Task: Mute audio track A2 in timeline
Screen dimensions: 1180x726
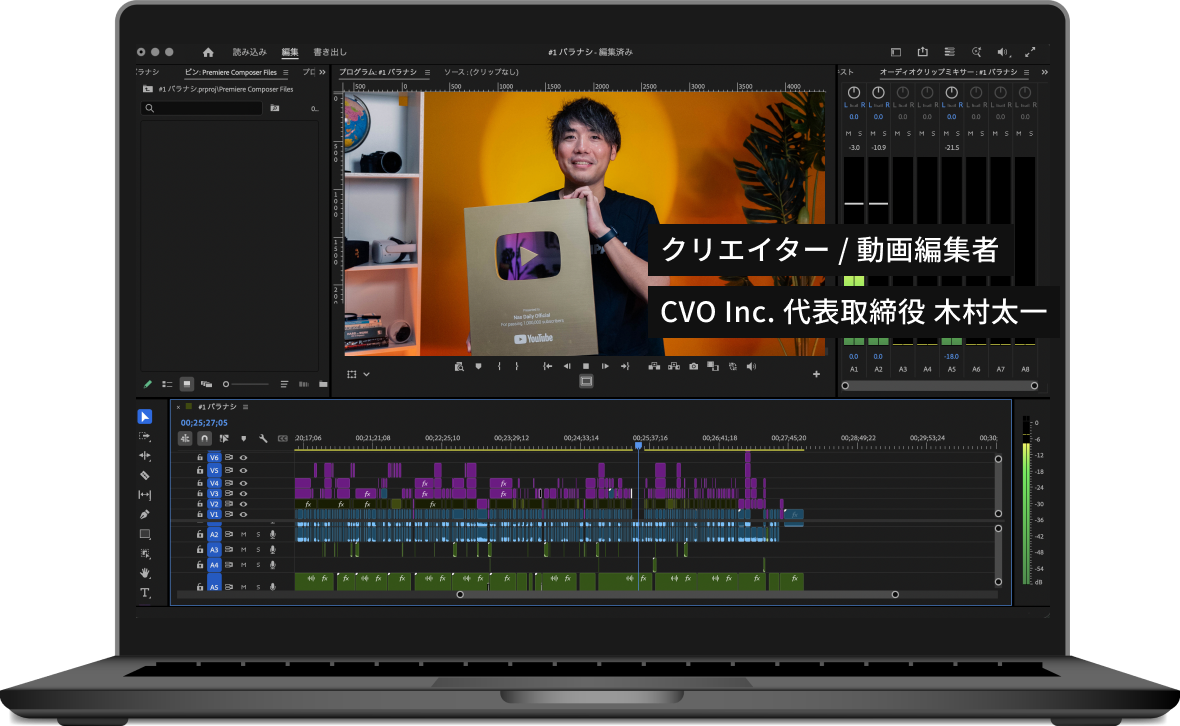Action: click(243, 534)
